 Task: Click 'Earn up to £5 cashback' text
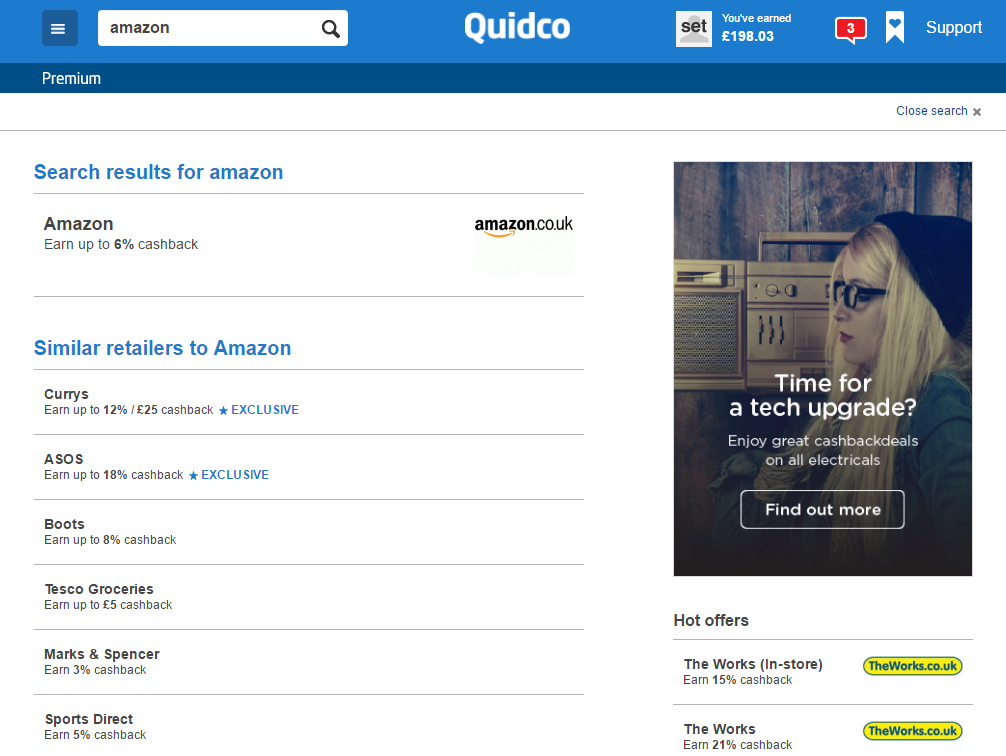108,605
